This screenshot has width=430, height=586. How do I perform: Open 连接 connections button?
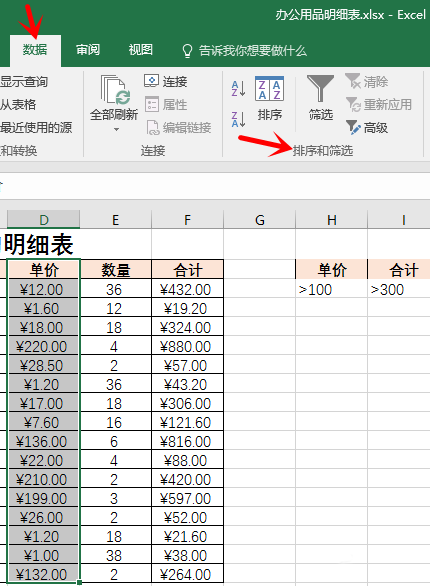[165, 81]
